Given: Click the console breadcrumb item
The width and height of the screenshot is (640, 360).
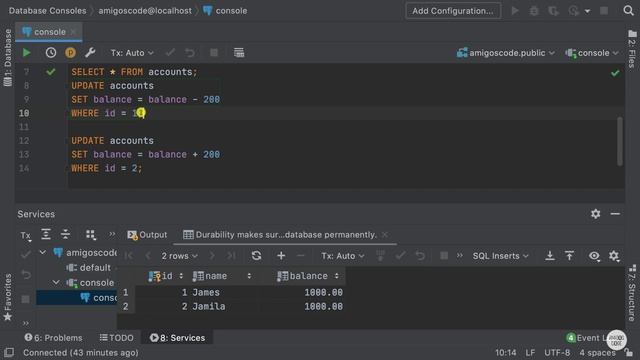Looking at the screenshot, I should click(225, 11).
